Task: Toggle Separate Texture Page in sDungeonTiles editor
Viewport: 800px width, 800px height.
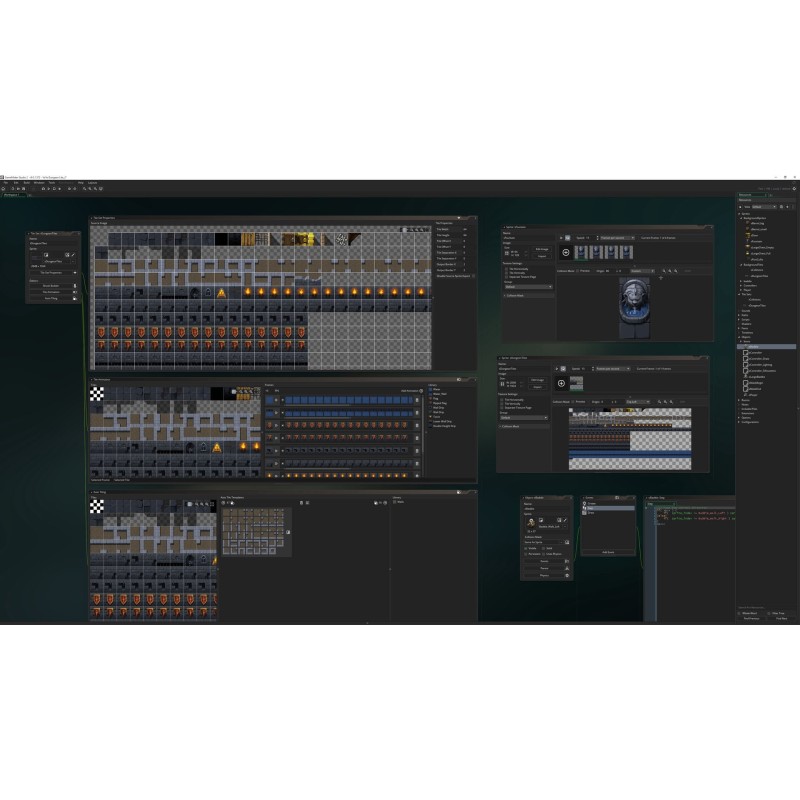Action: click(501, 408)
